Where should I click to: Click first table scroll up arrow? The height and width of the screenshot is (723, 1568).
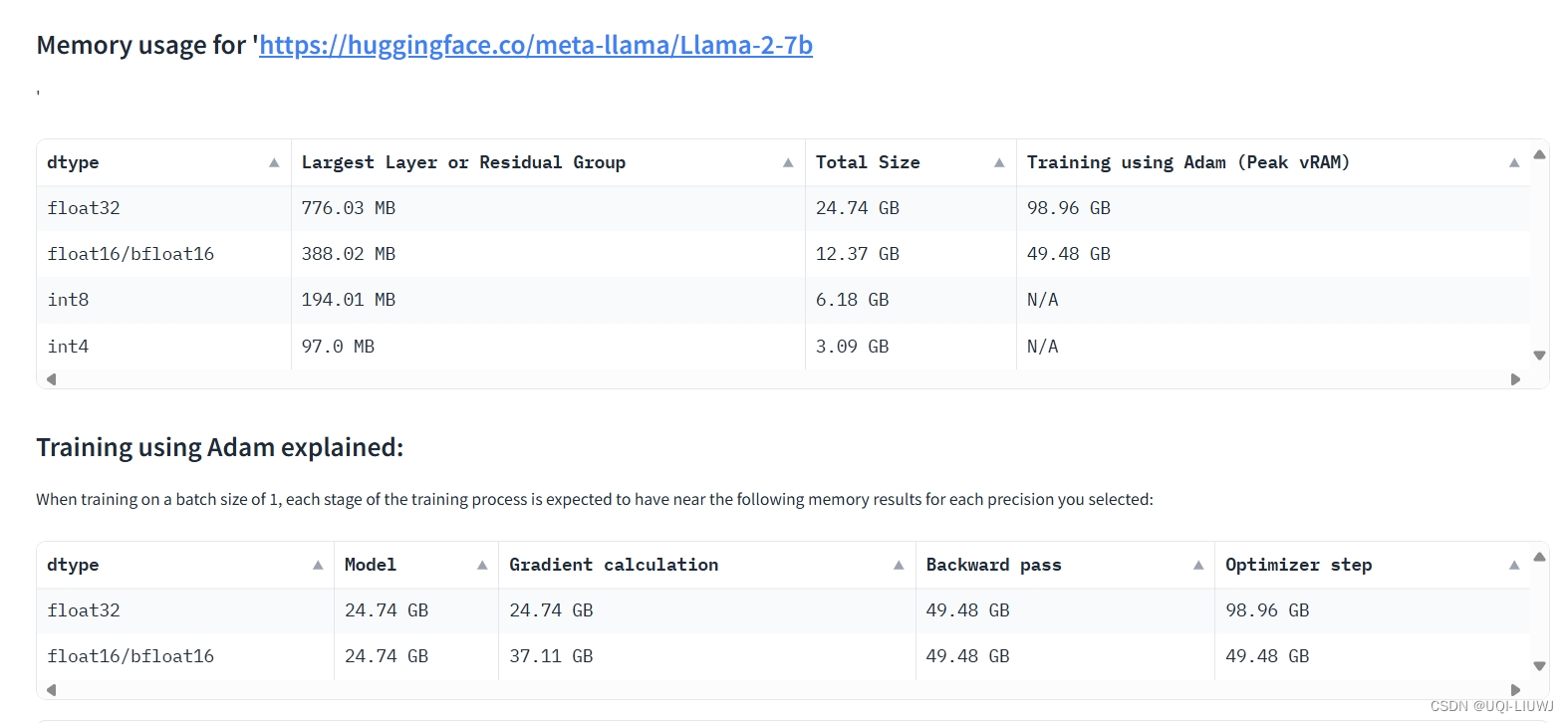click(x=1539, y=154)
